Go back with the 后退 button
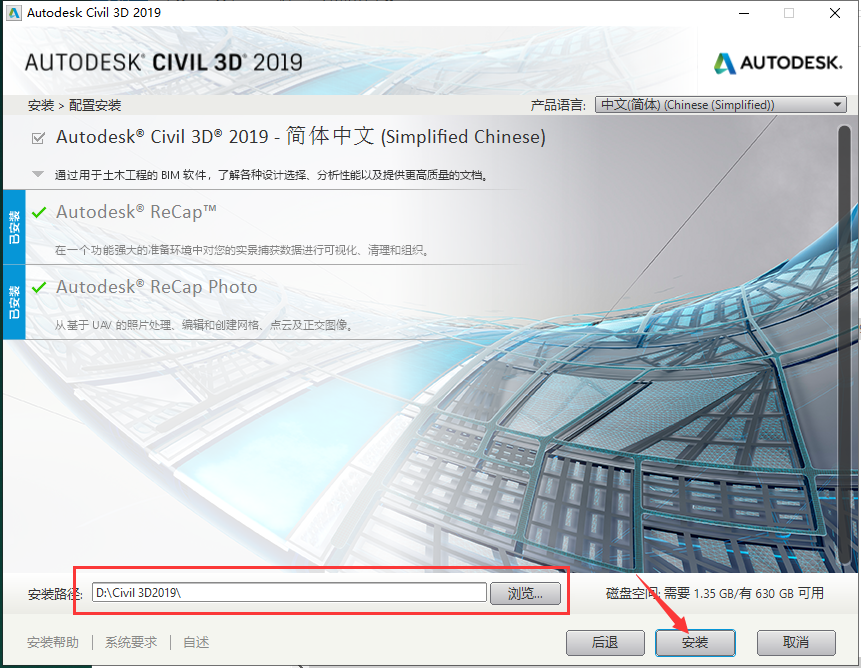 coord(605,642)
